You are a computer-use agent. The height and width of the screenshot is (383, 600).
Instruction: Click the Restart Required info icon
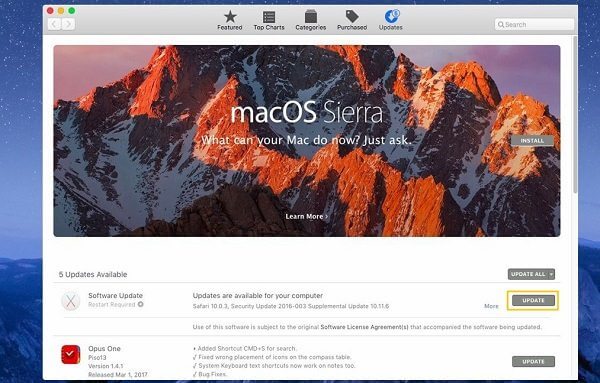click(141, 305)
